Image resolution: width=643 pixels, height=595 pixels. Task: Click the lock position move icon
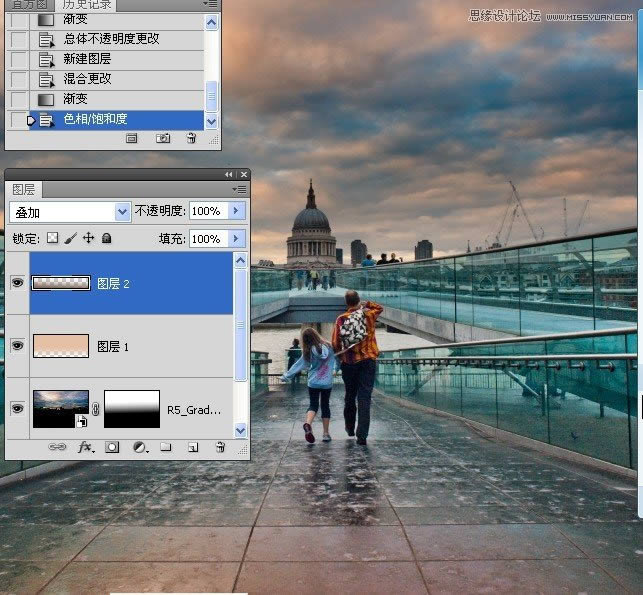tap(88, 239)
